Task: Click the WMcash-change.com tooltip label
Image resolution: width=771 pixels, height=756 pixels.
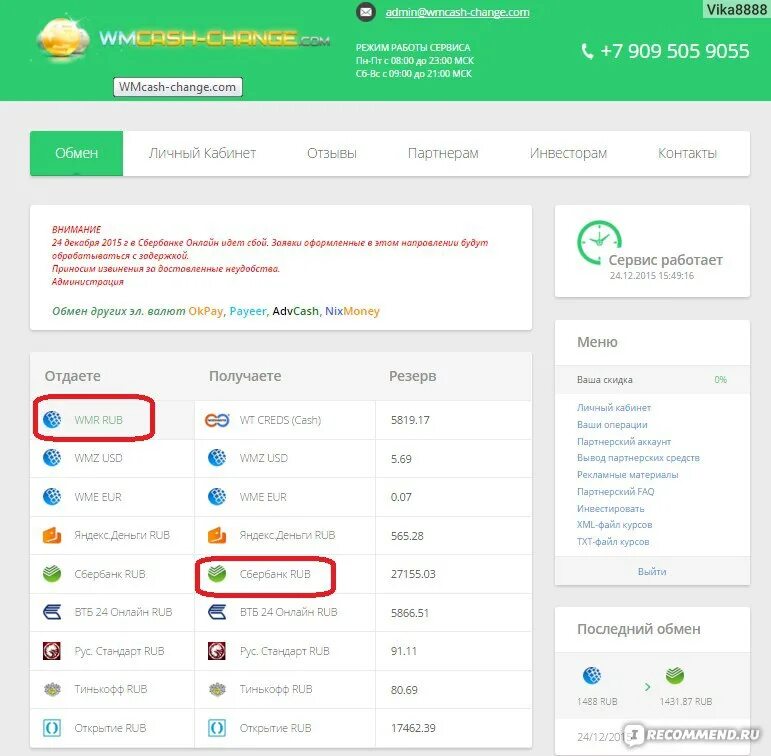Action: pyautogui.click(x=178, y=87)
